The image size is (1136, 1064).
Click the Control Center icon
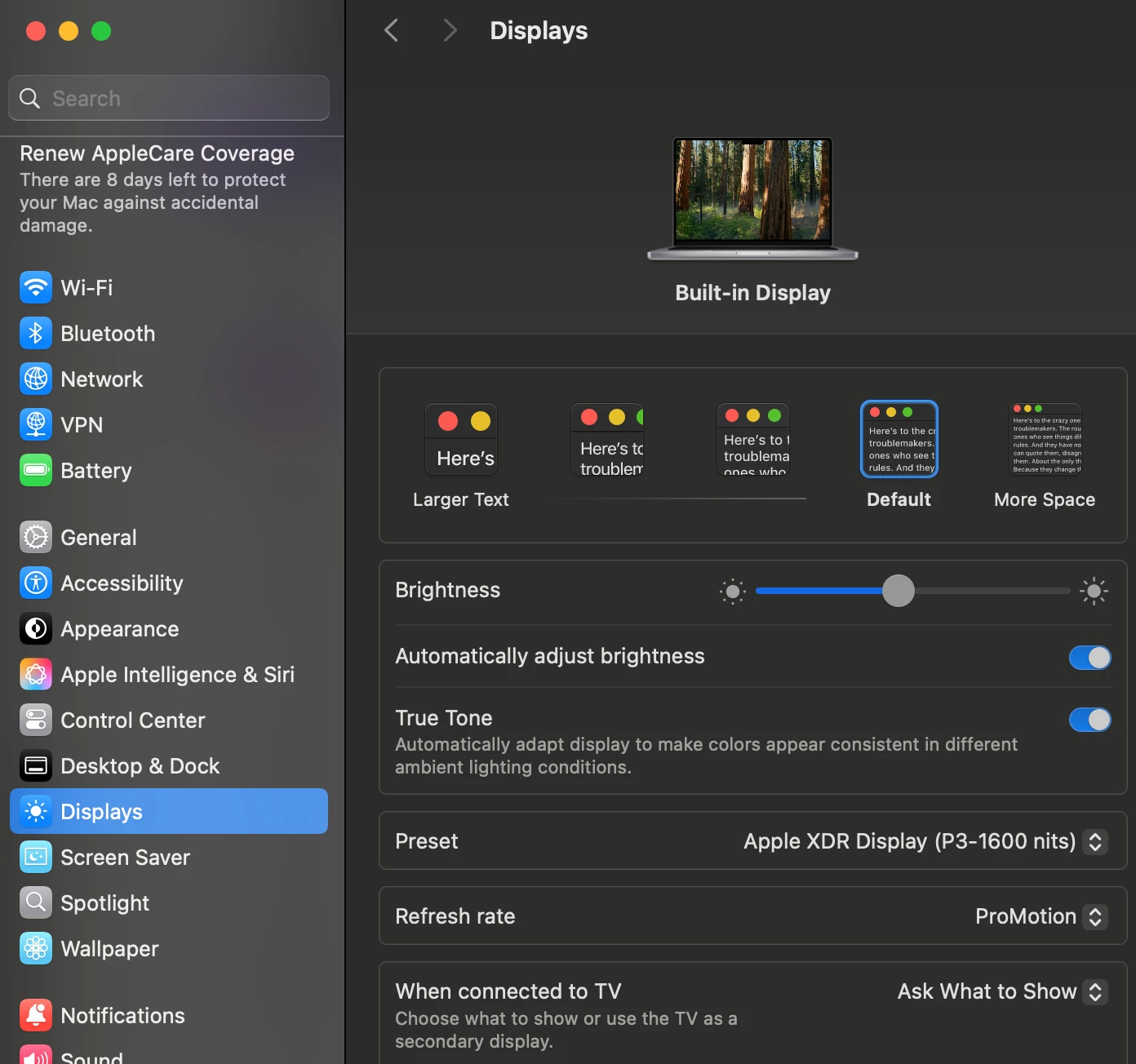pos(36,720)
